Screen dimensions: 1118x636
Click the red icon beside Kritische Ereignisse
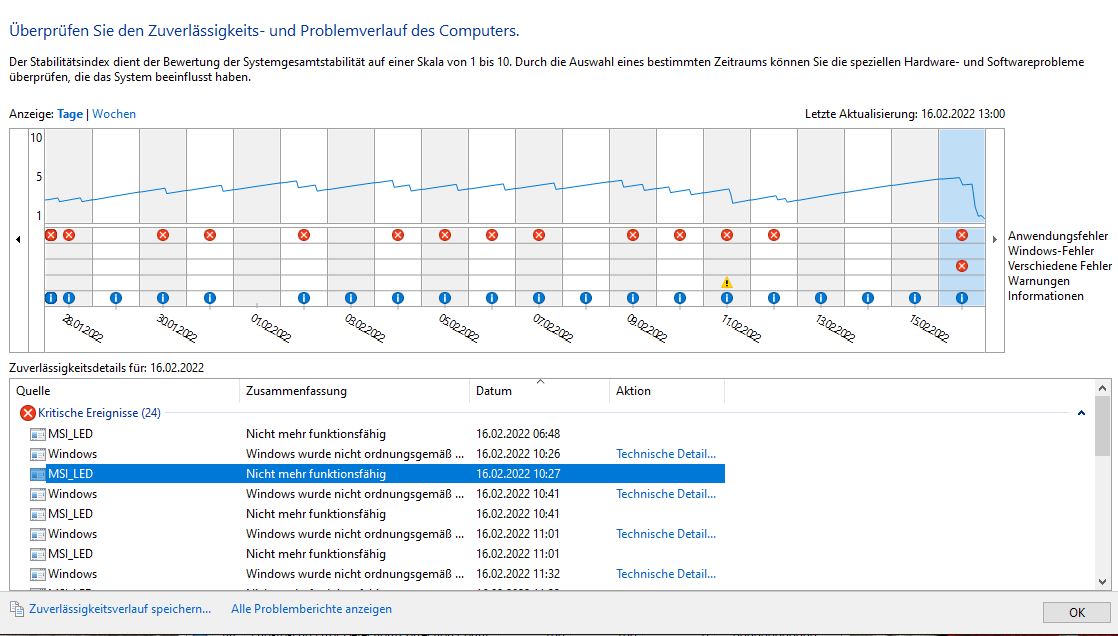coord(28,413)
